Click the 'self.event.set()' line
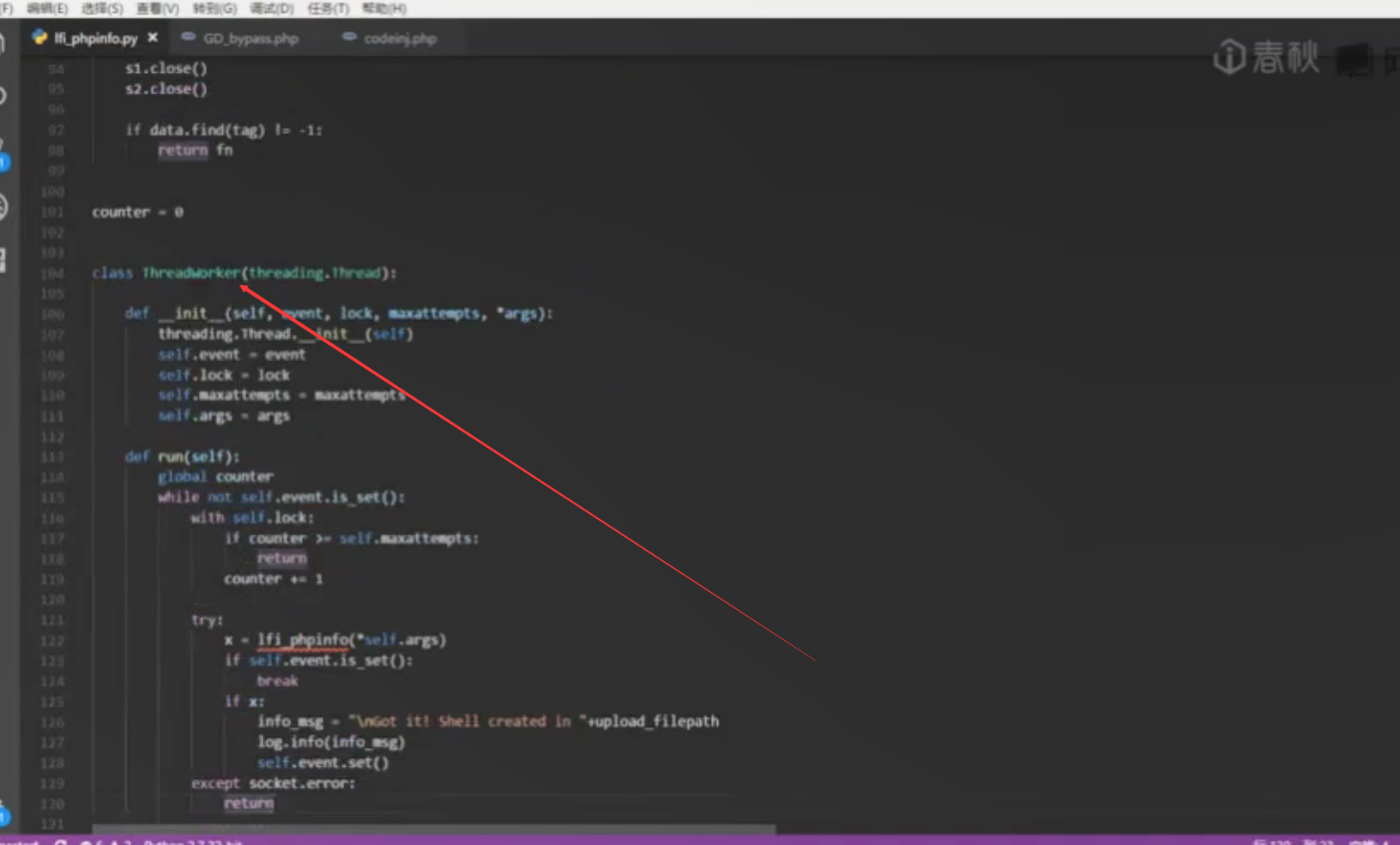The height and width of the screenshot is (845, 1400). [x=323, y=763]
